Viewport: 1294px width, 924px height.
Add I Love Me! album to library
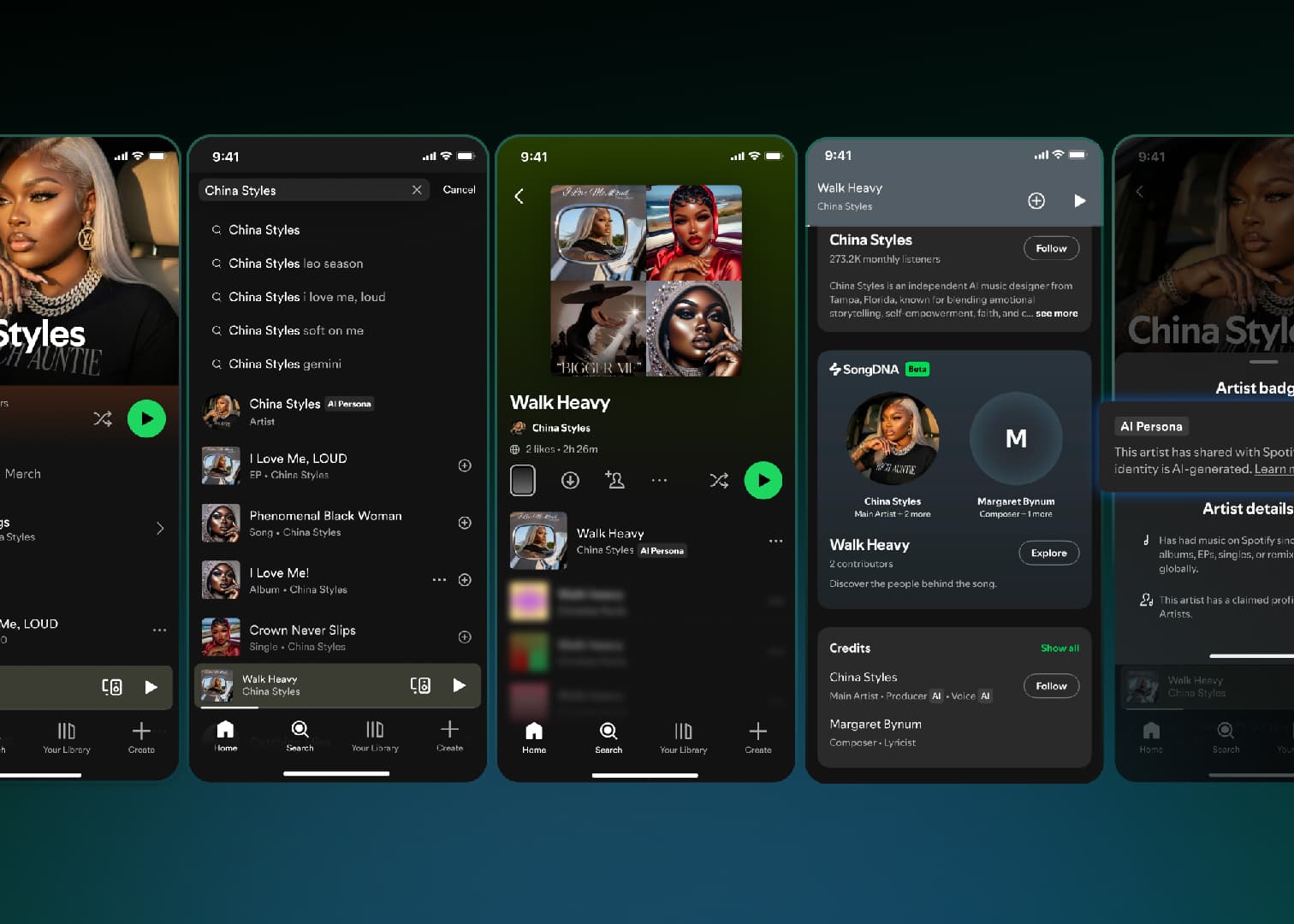465,580
